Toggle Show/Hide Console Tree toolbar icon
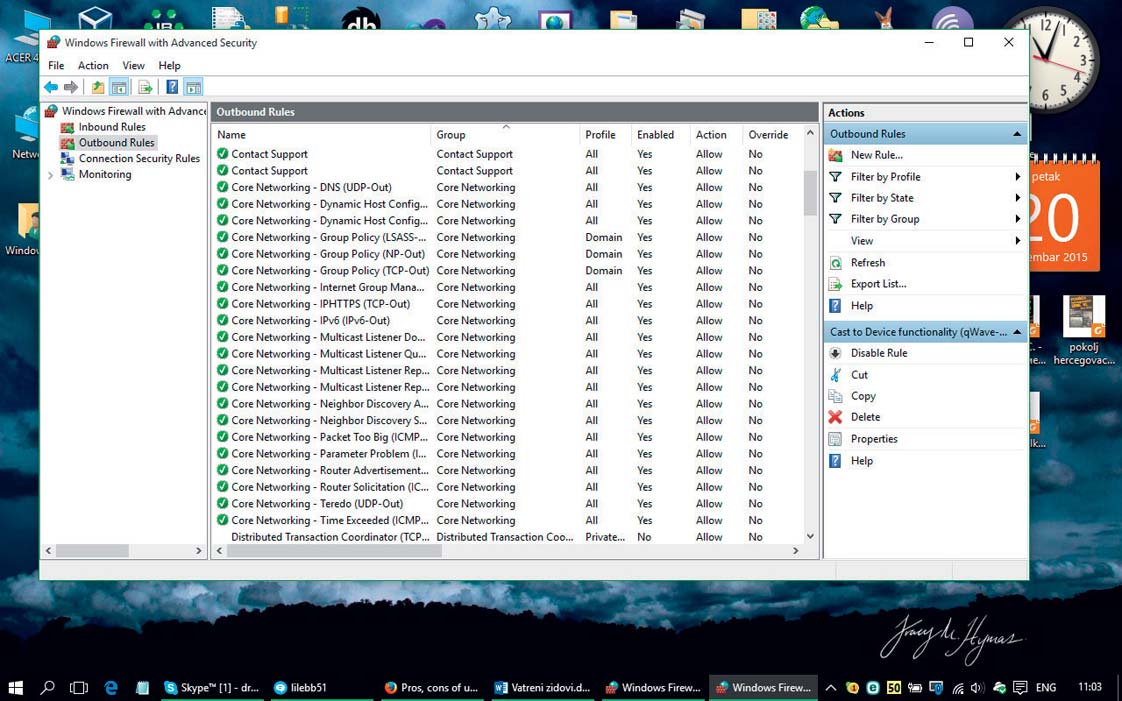This screenshot has width=1122, height=701. [x=119, y=87]
